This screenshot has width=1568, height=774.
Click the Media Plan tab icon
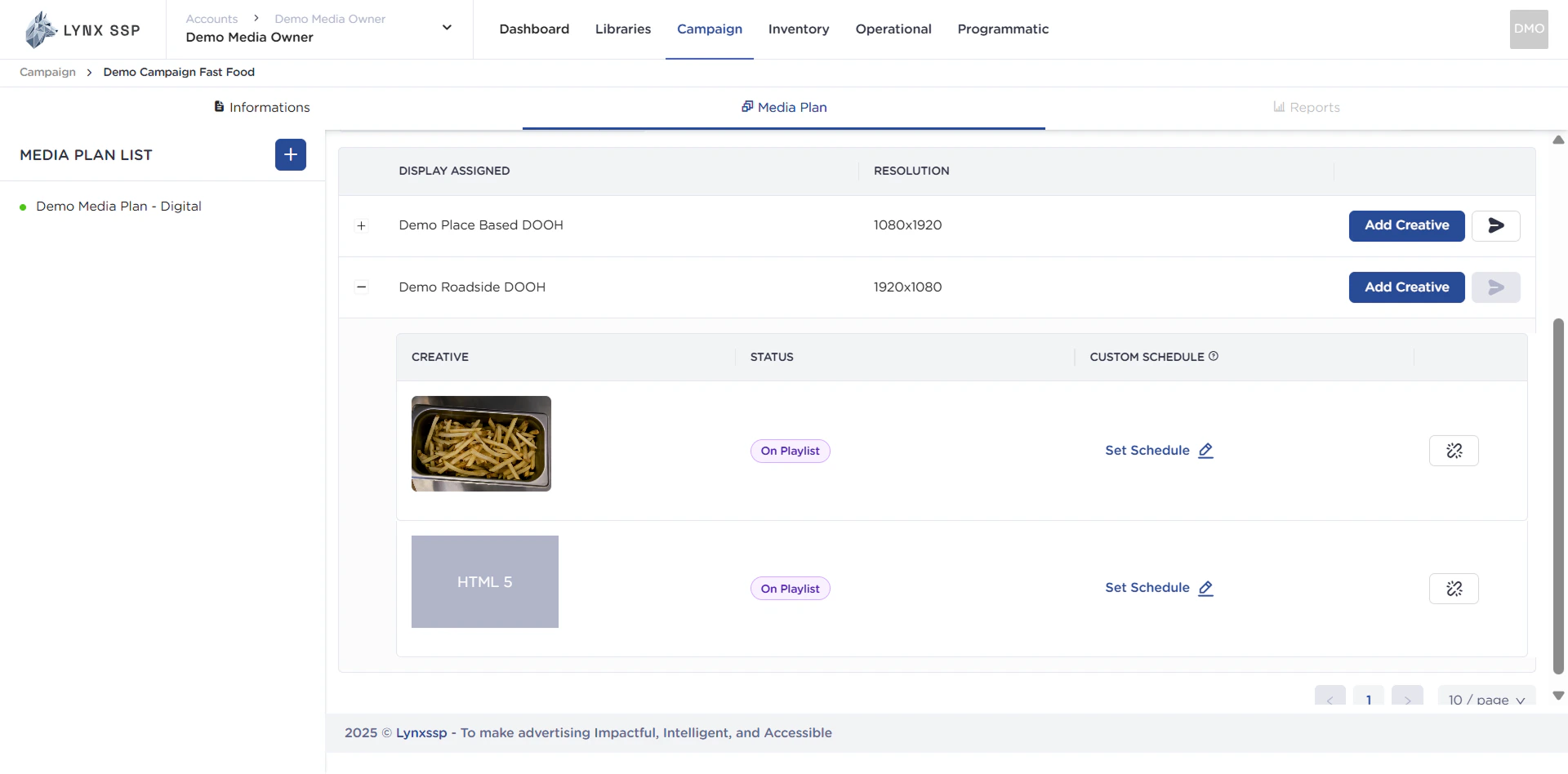(747, 106)
